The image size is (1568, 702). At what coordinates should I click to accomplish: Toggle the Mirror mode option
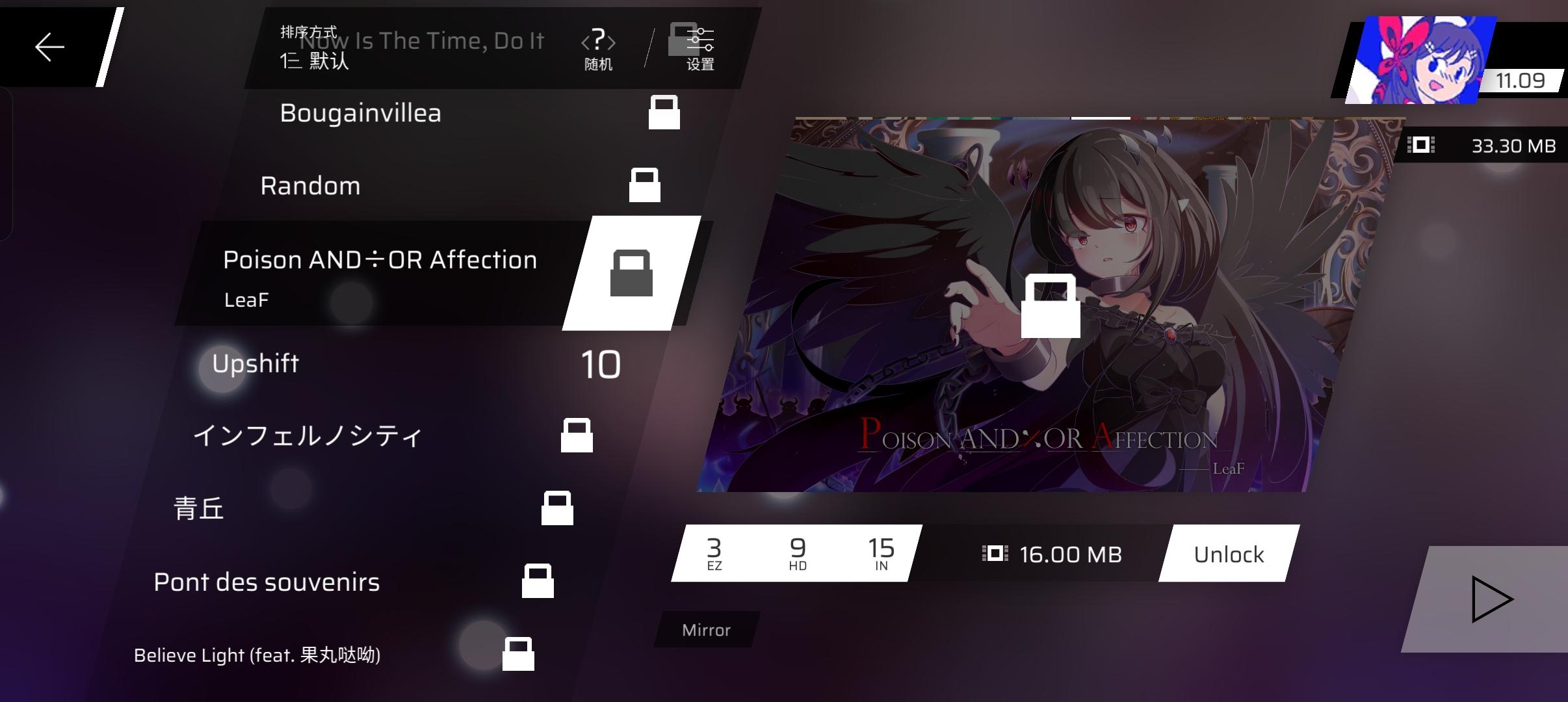point(706,630)
